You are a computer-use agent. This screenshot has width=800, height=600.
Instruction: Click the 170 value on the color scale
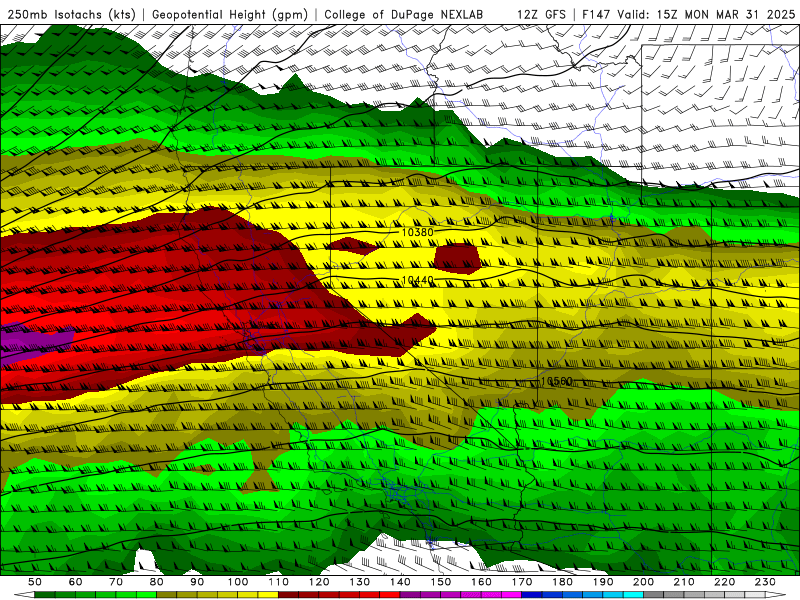coord(521,582)
